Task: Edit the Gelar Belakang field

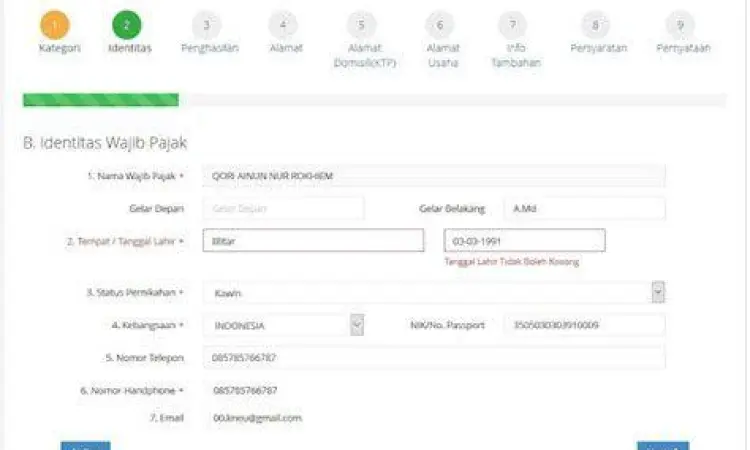Action: (585, 209)
